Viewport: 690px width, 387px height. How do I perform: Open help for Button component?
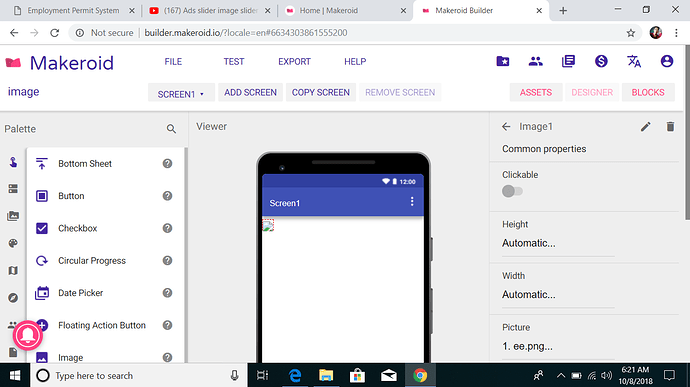167,196
